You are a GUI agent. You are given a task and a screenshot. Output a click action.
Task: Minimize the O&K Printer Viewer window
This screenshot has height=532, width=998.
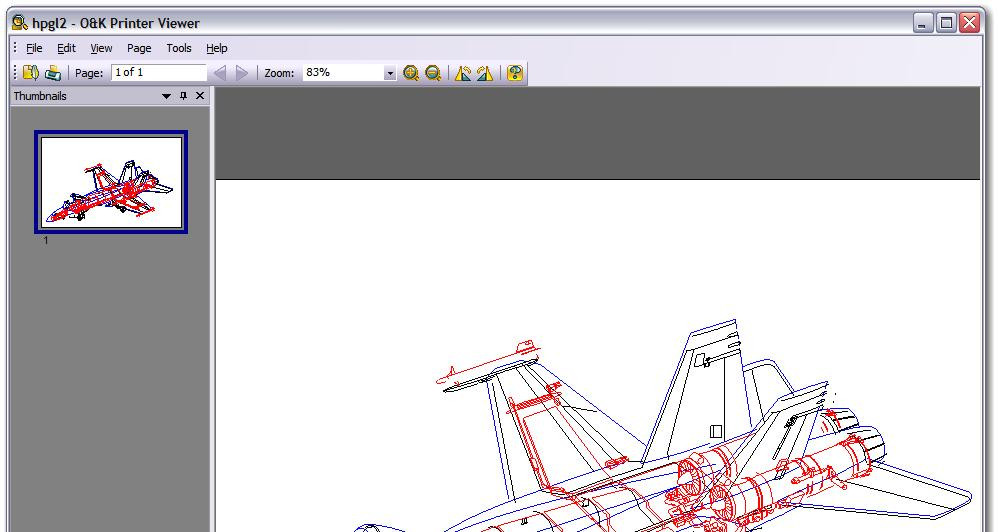[x=923, y=23]
